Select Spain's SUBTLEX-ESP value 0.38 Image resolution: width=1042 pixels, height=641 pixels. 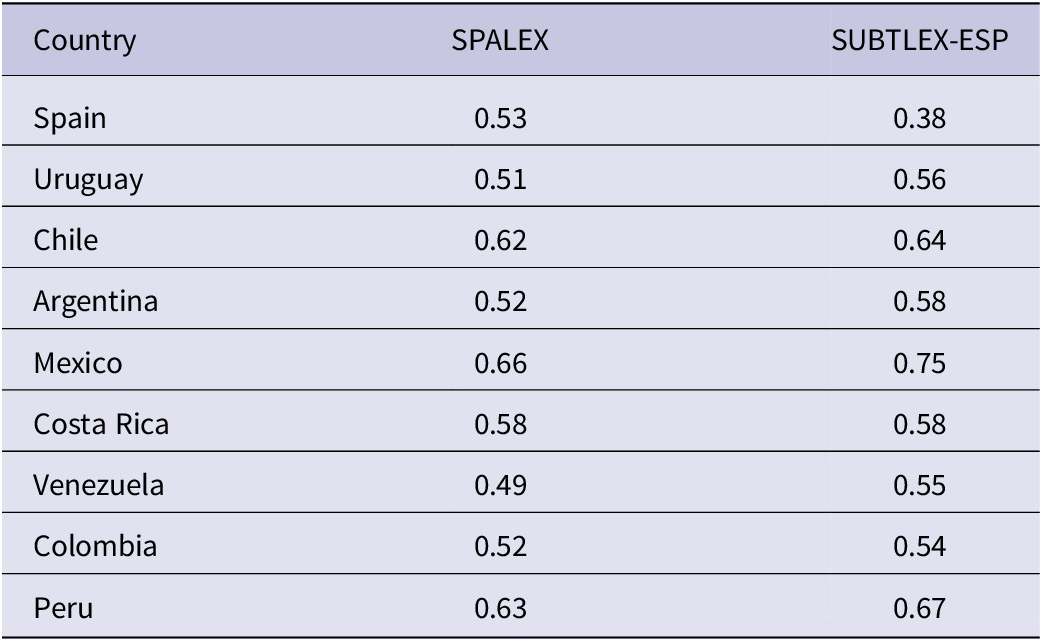tap(919, 119)
